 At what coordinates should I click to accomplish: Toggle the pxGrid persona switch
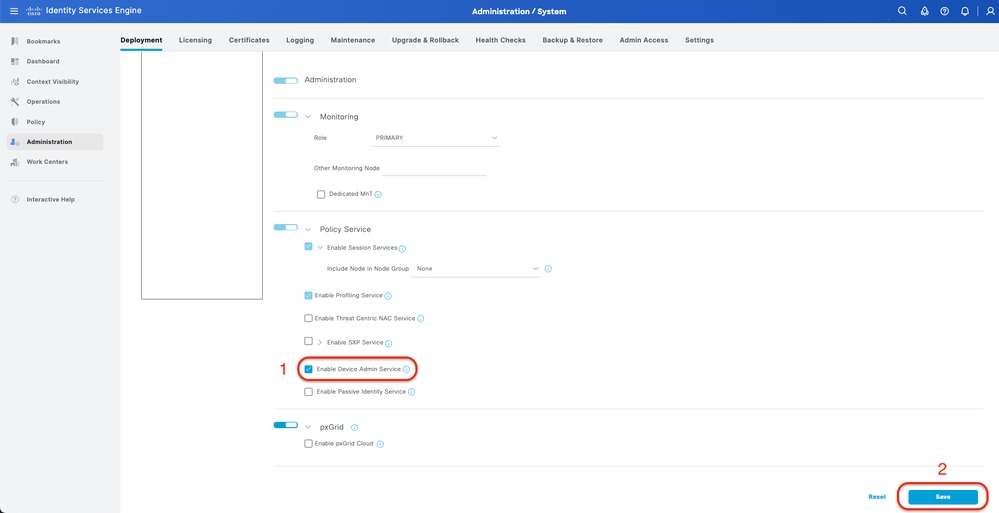pyautogui.click(x=285, y=425)
